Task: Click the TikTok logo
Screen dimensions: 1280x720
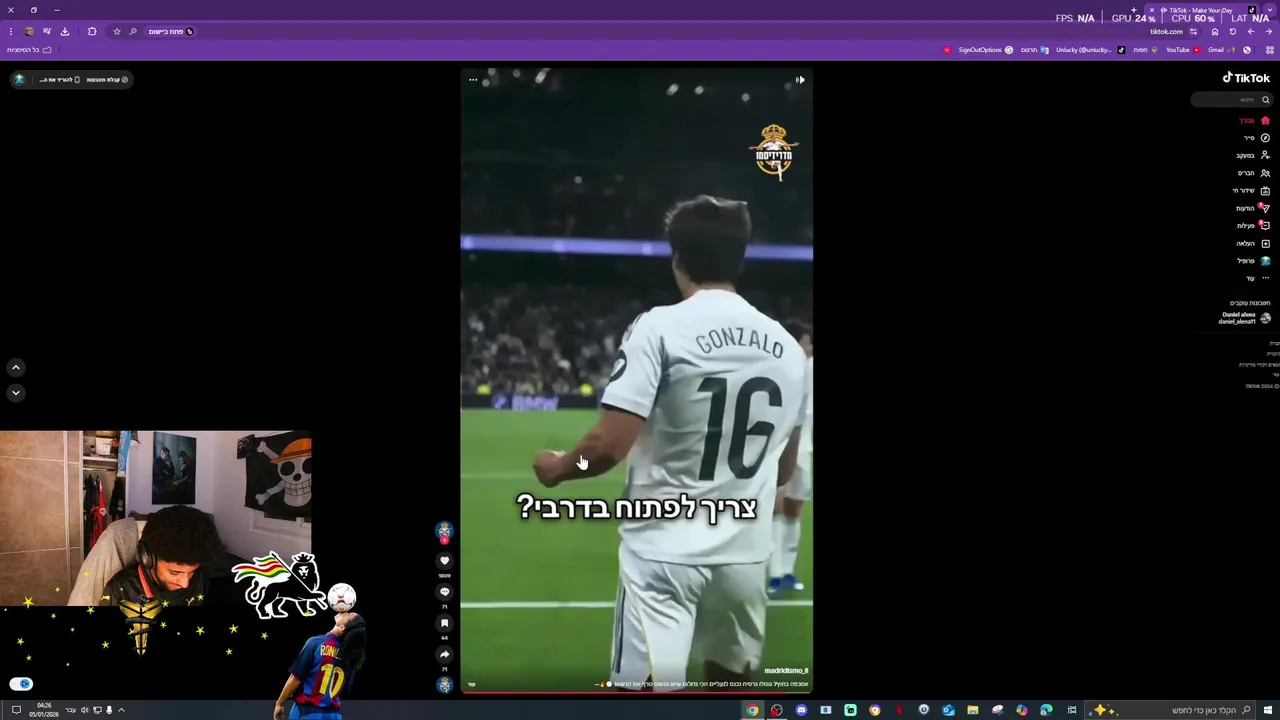Action: click(1246, 77)
